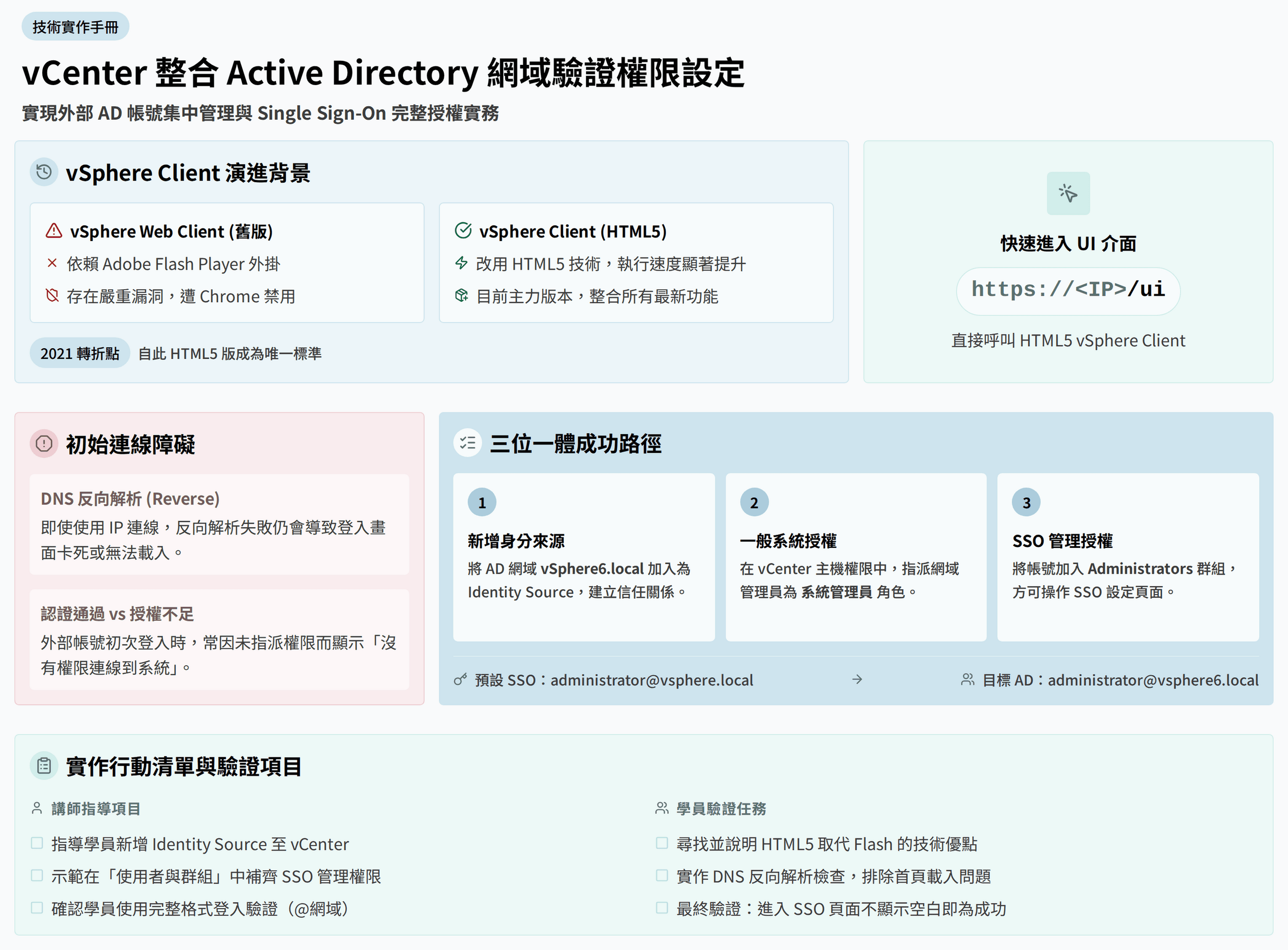The image size is (1288, 950).
Task: Check 指導學員新增 Identity Source 至 vCenter box
Action: tap(37, 843)
